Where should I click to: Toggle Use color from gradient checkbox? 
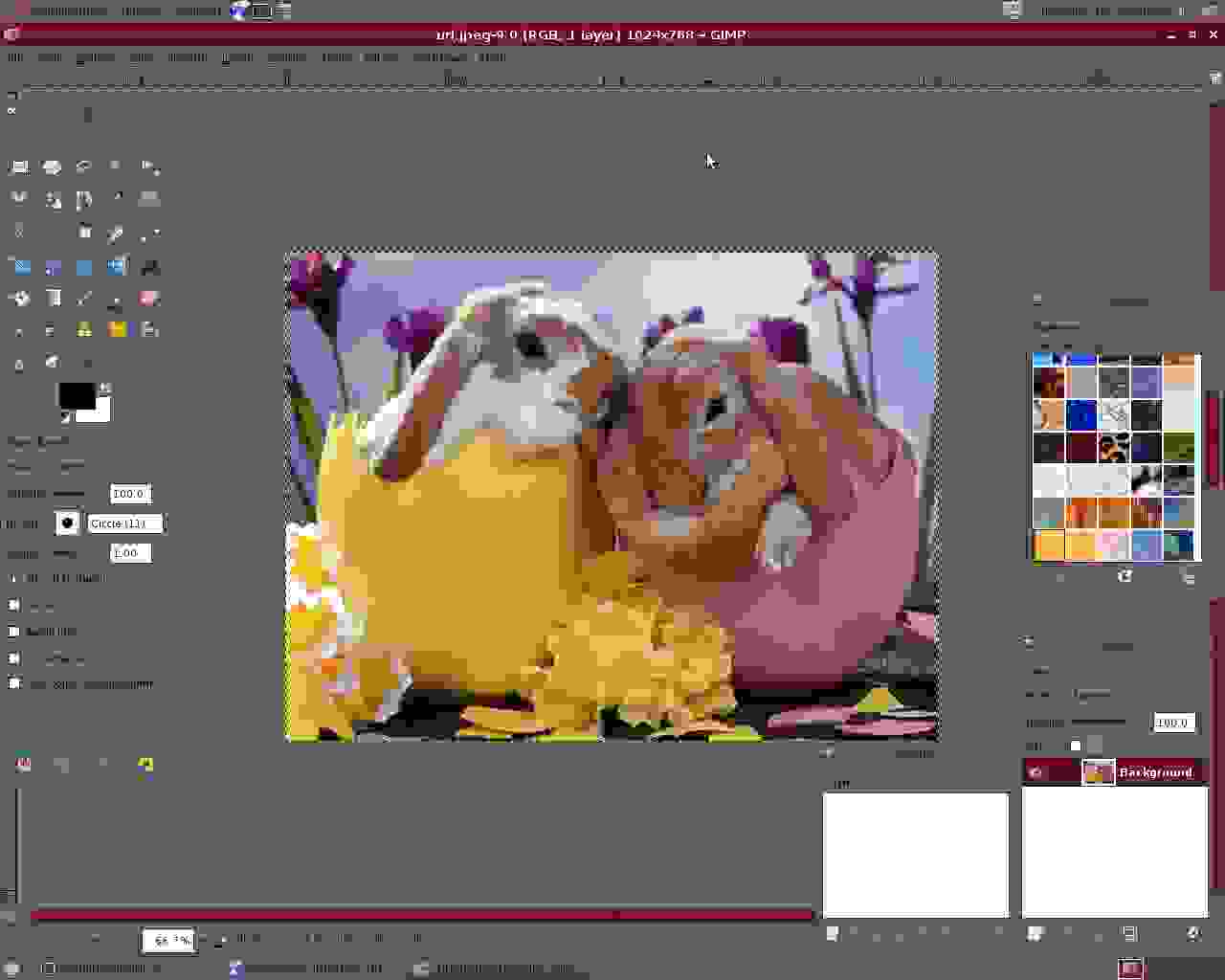tap(14, 683)
